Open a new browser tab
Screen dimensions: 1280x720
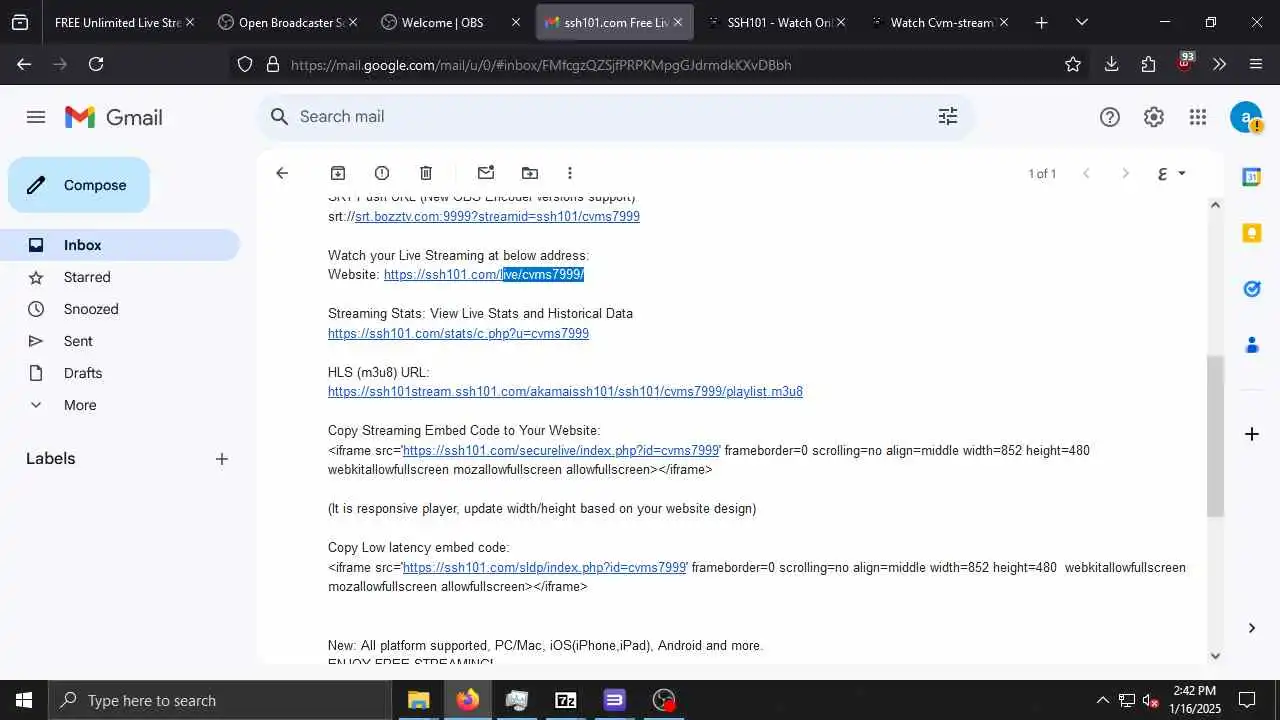tap(1041, 22)
